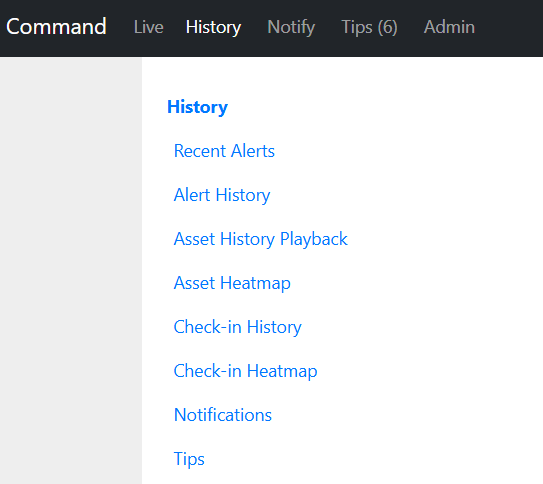The image size is (543, 484).
Task: Go to the Notify menu item
Action: coord(291,27)
